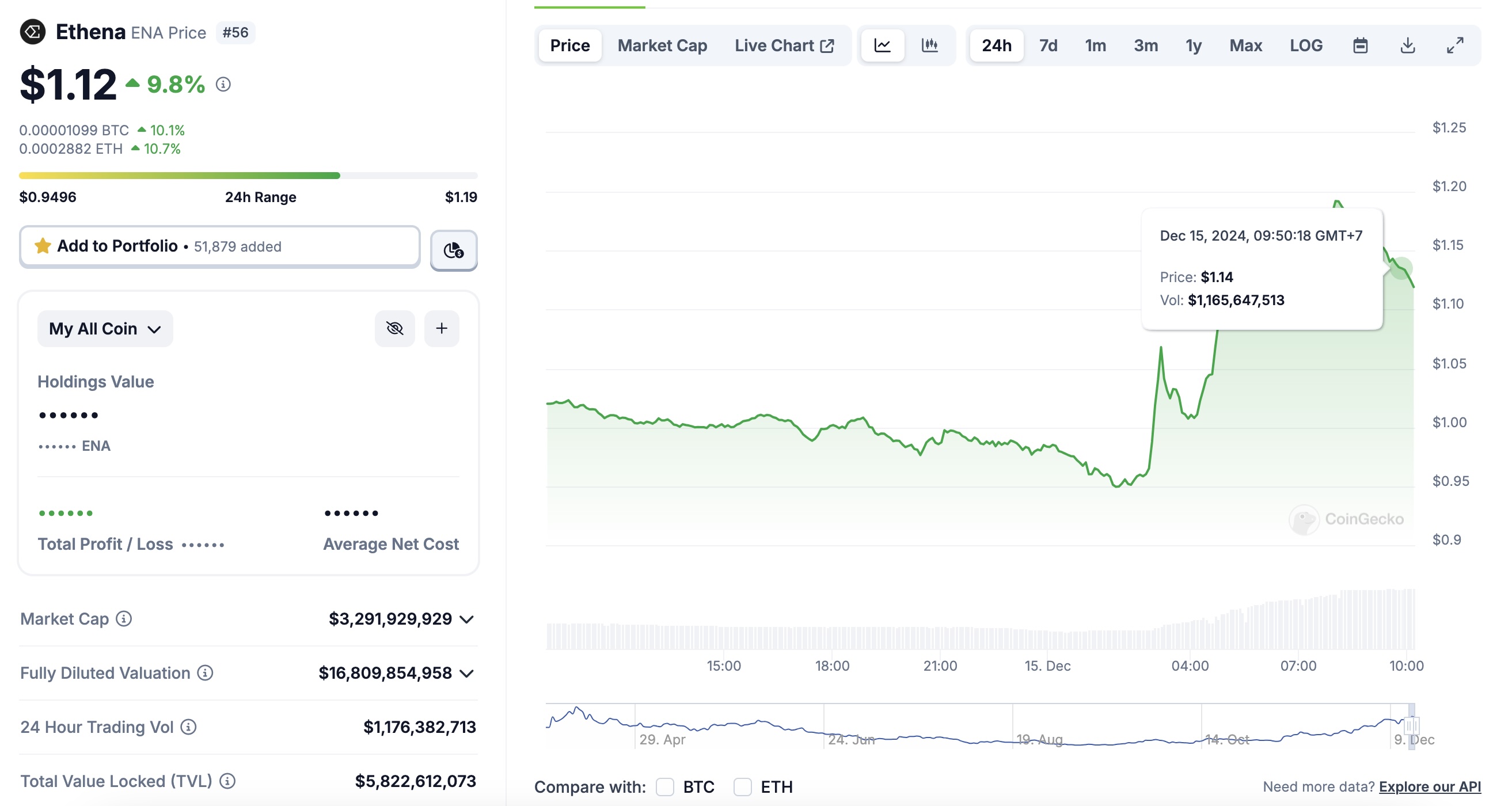The width and height of the screenshot is (1512, 806).
Task: Click the 0.0002882 ETH price
Action: [71, 149]
